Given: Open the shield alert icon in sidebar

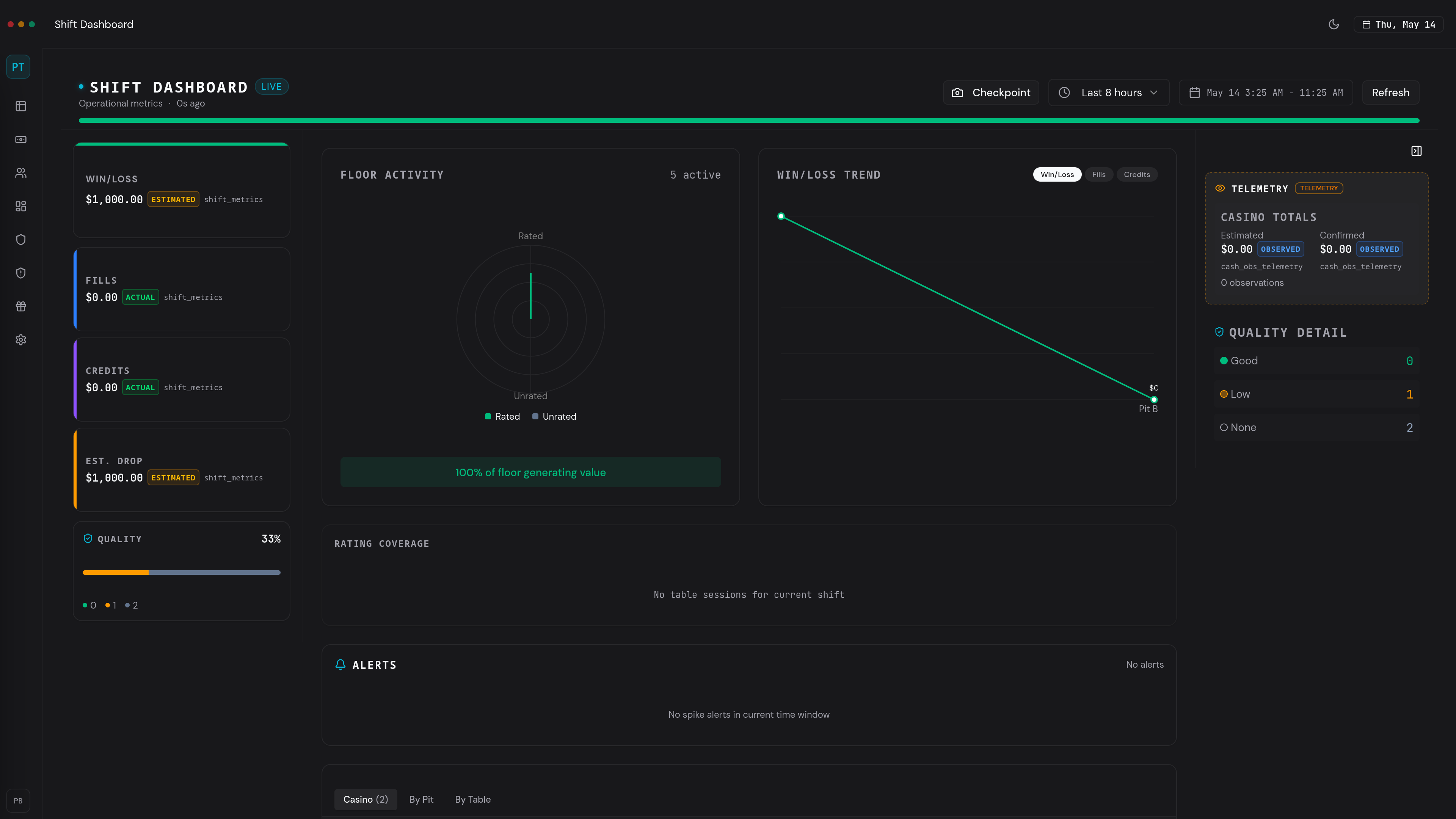Looking at the screenshot, I should tap(21, 273).
